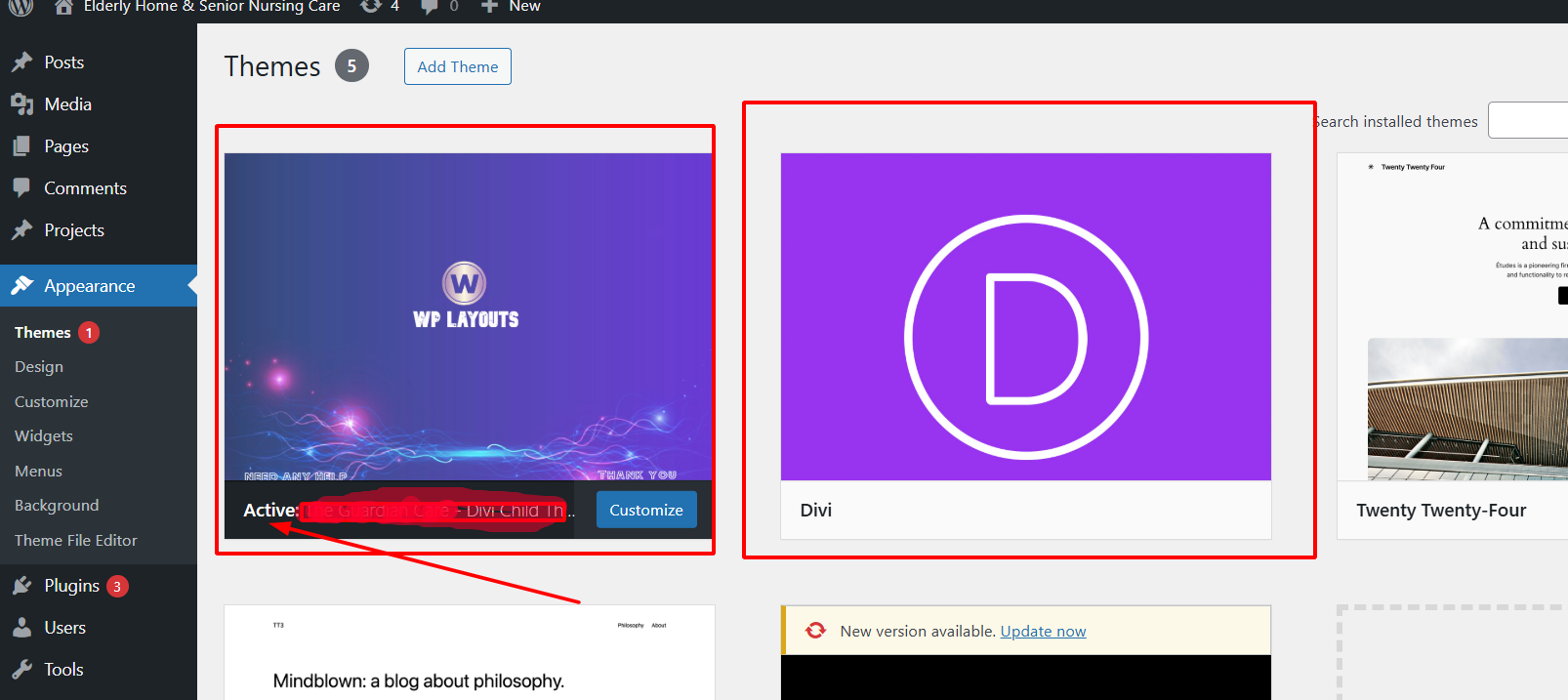The image size is (1568, 700).
Task: Open Customize submenu under Appearance
Action: click(x=52, y=401)
